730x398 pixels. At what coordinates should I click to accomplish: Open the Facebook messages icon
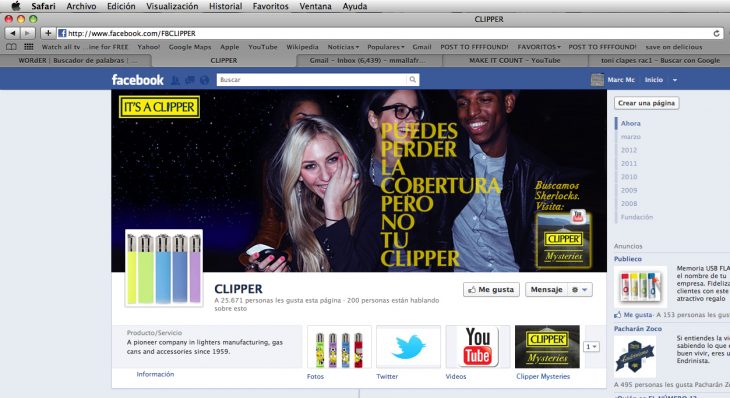pyautogui.click(x=189, y=80)
